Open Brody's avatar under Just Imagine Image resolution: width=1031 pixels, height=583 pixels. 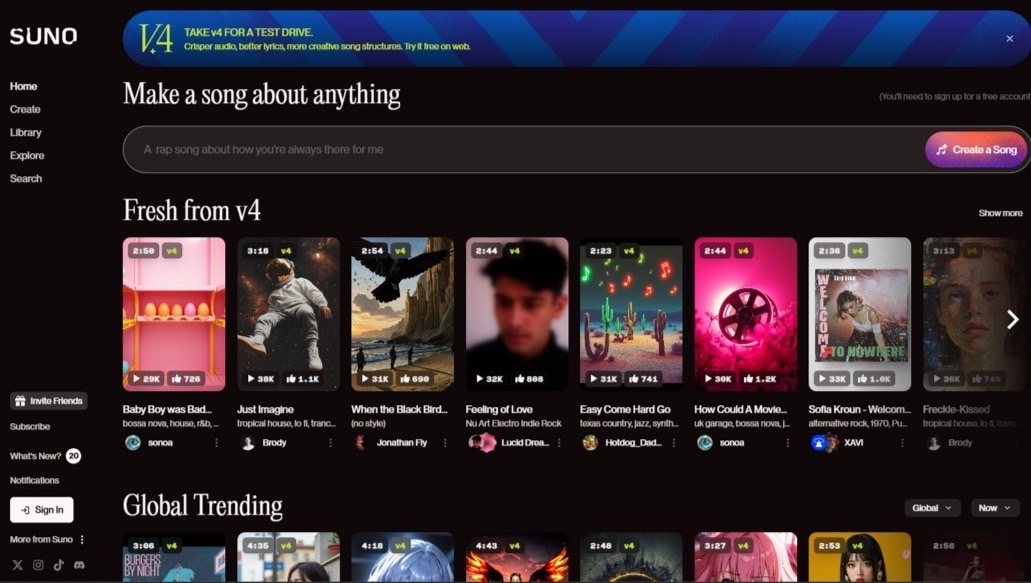tap(247, 443)
